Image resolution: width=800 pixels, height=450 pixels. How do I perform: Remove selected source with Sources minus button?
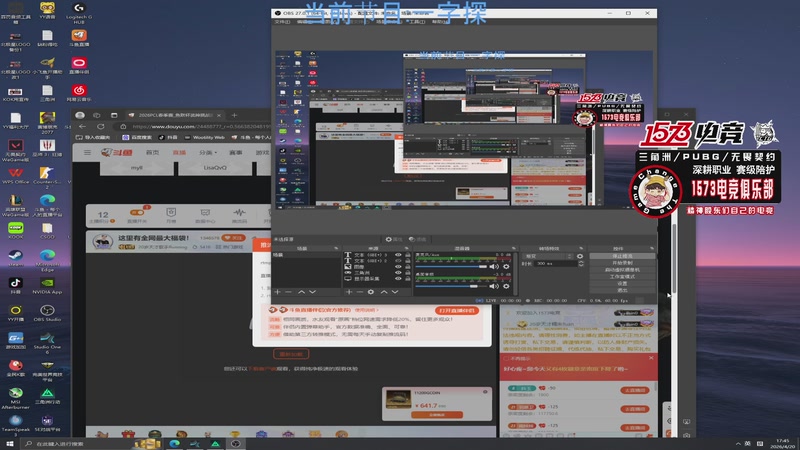click(360, 292)
